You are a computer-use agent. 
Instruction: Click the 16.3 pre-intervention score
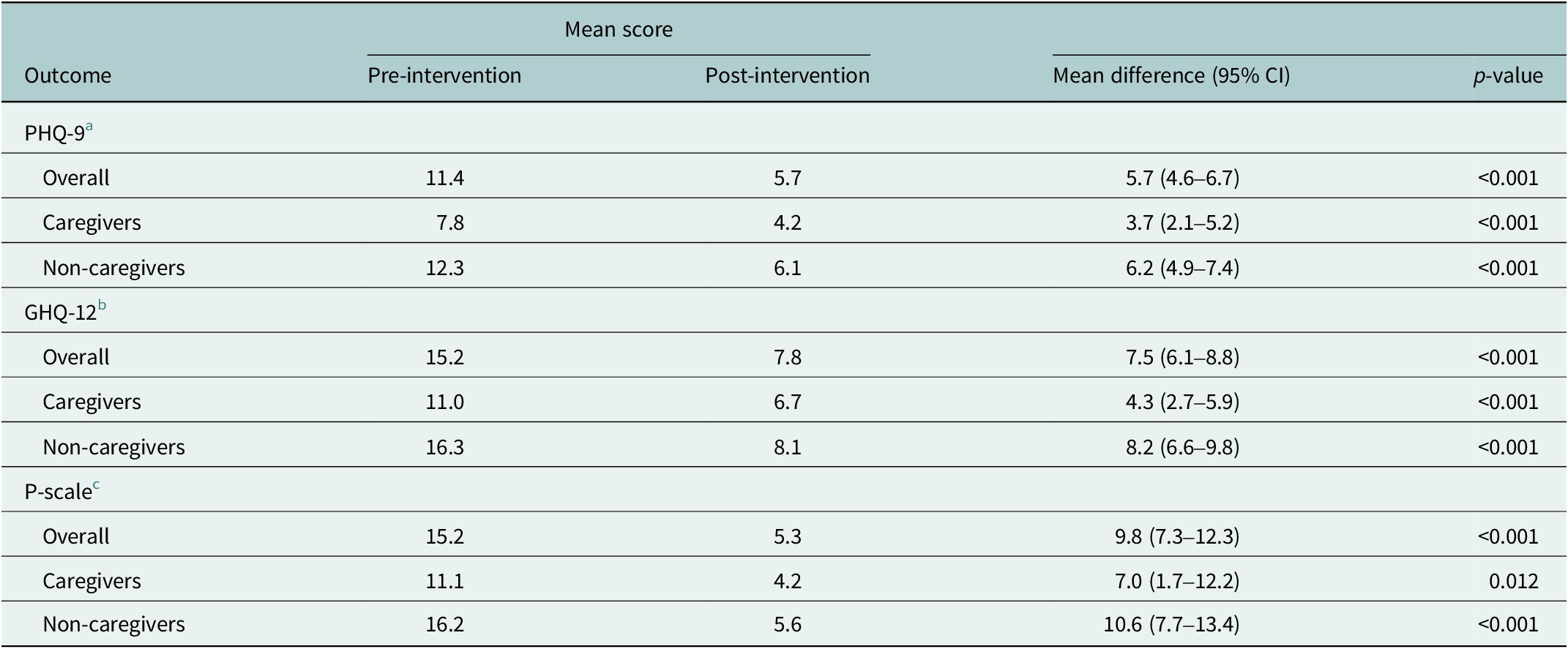pyautogui.click(x=444, y=447)
